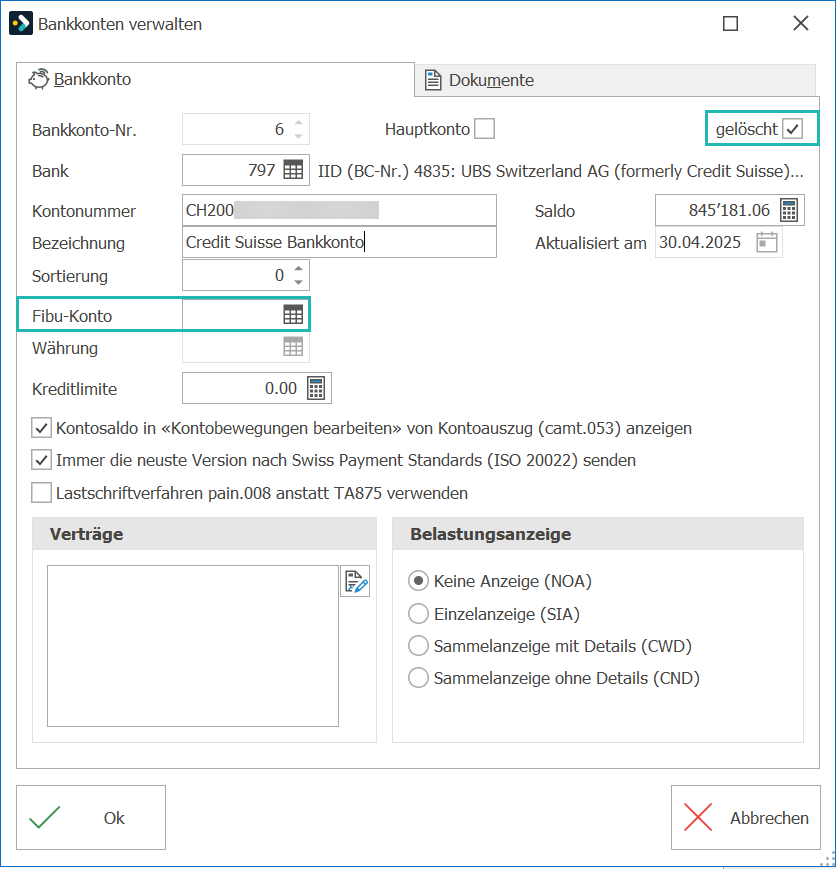Open the Währung lookup table icon
Image resolution: width=836 pixels, height=869 pixels.
(x=293, y=347)
